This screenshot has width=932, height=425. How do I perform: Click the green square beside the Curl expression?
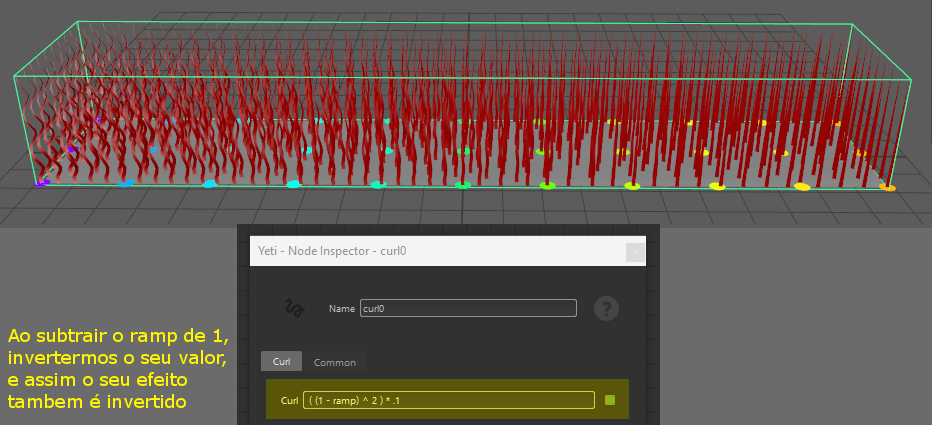[610, 400]
